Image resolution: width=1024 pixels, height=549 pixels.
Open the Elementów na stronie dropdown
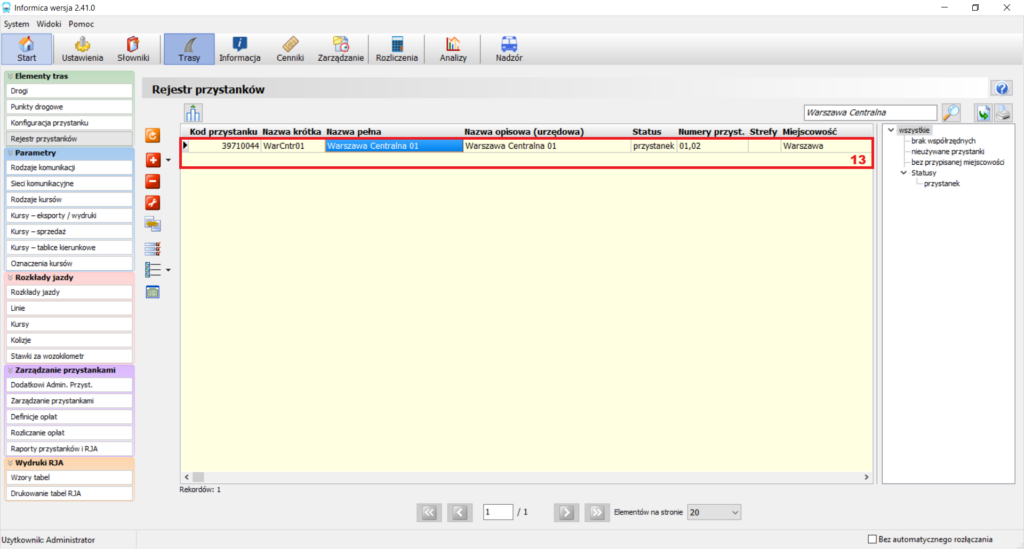(714, 512)
